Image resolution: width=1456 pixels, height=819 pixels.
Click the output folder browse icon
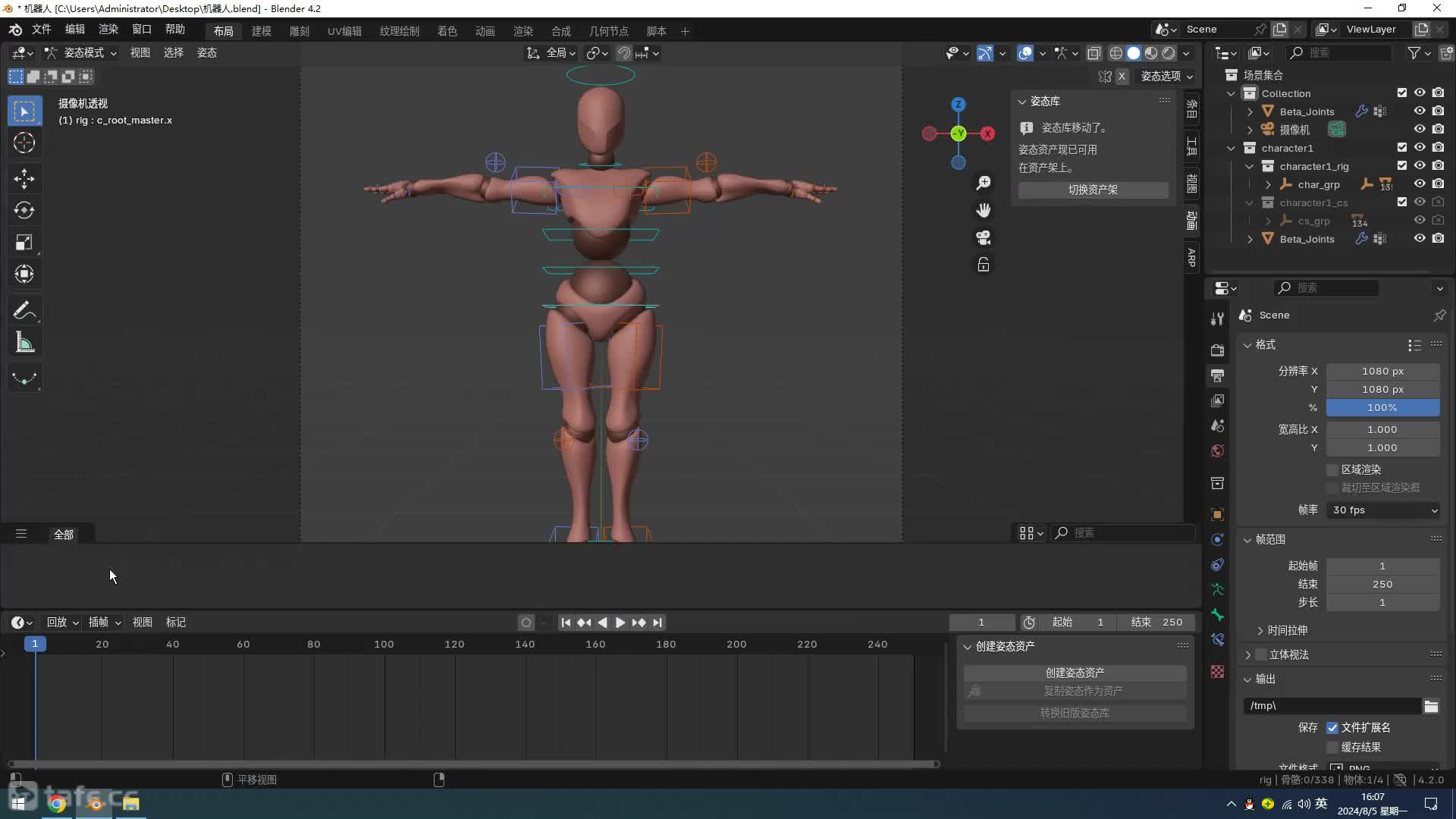(1431, 706)
